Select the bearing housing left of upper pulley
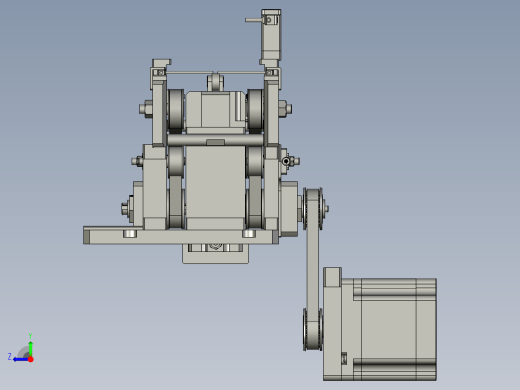Image resolution: width=520 pixels, height=390 pixels. (x=289, y=209)
